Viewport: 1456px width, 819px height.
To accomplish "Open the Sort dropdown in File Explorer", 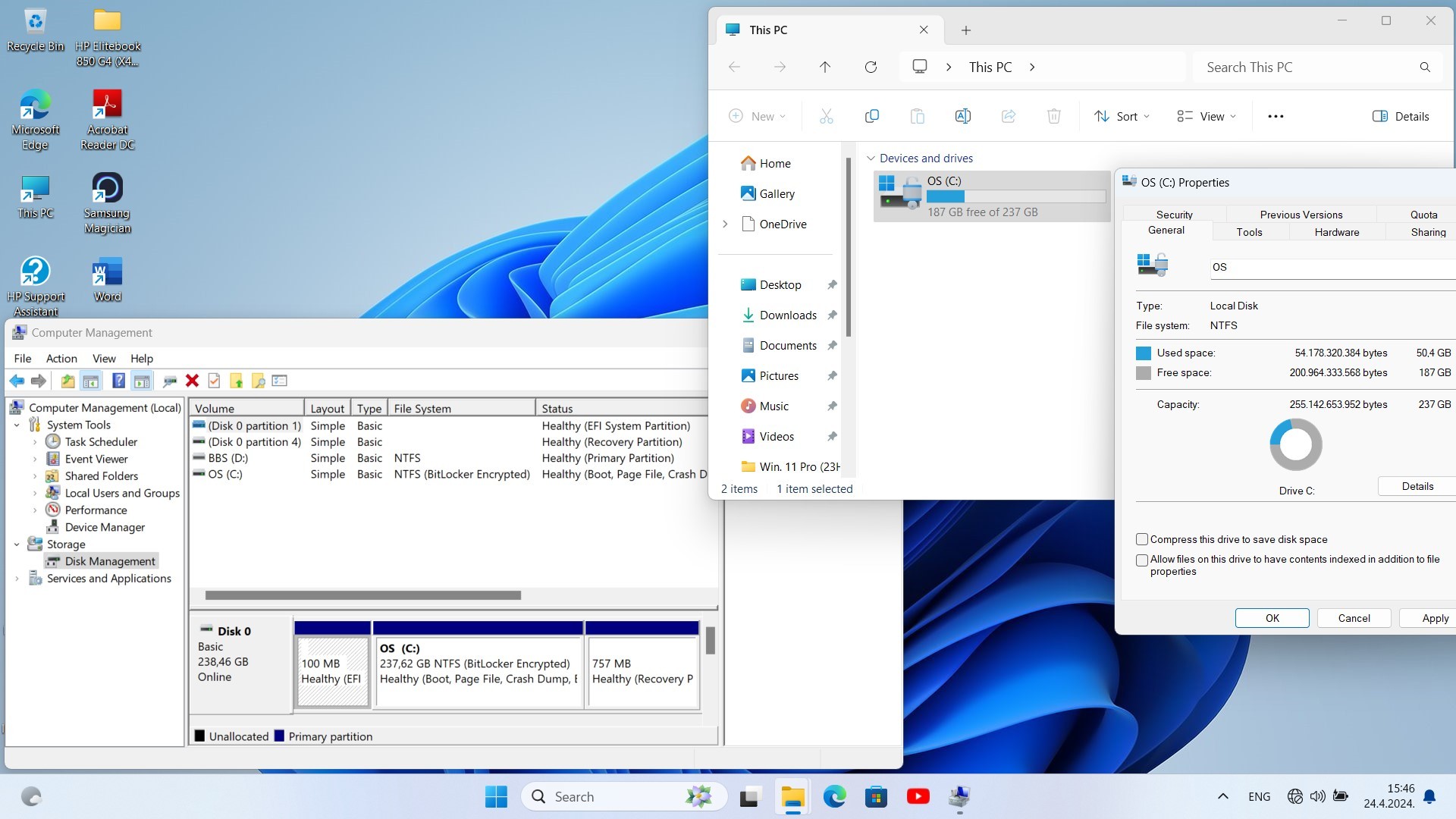I will coord(1122,116).
